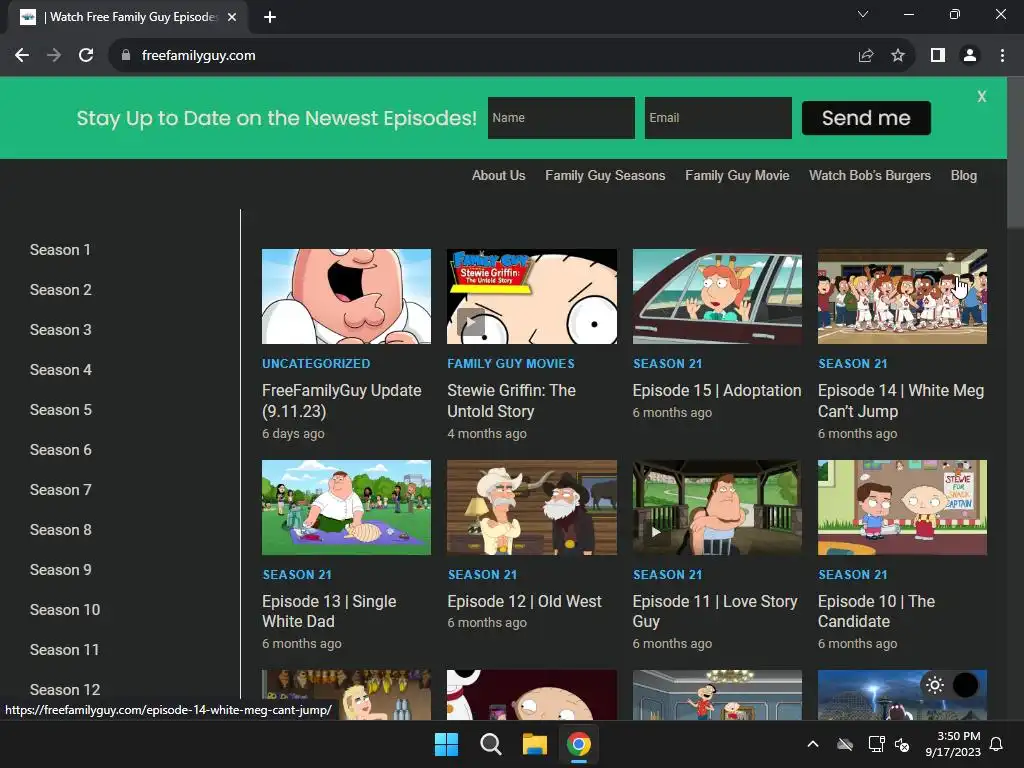Viewport: 1024px width, 768px height.
Task: Toggle light mode with the sun icon
Action: 935,684
